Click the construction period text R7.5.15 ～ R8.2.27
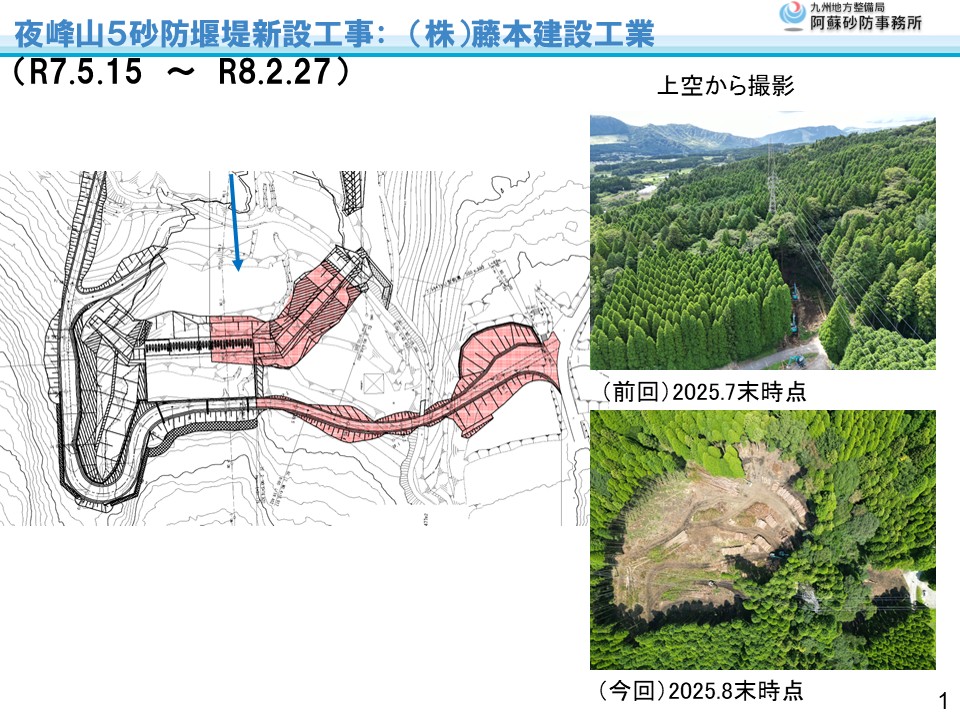The image size is (960, 720). click(182, 73)
